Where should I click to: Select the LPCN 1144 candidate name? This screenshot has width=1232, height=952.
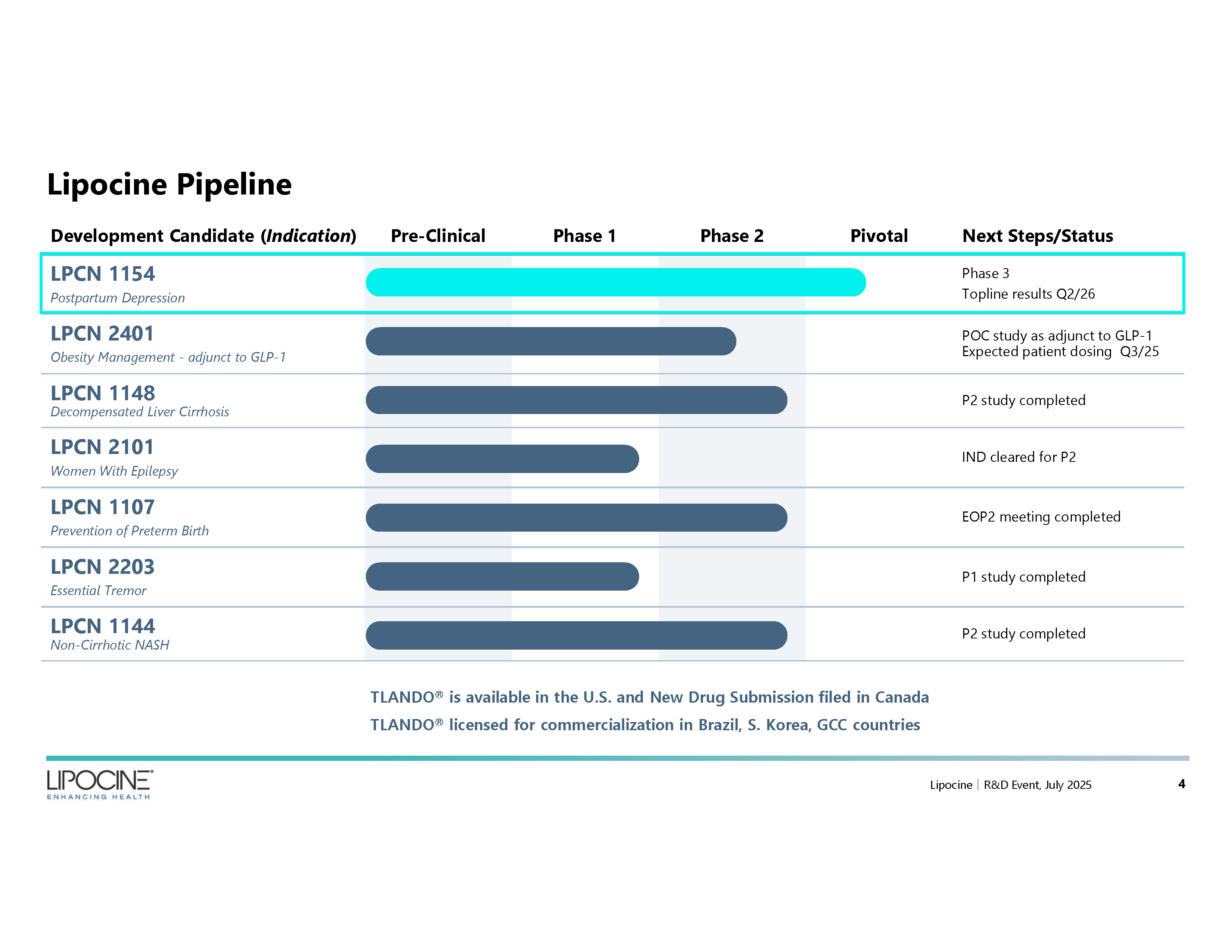point(103,626)
